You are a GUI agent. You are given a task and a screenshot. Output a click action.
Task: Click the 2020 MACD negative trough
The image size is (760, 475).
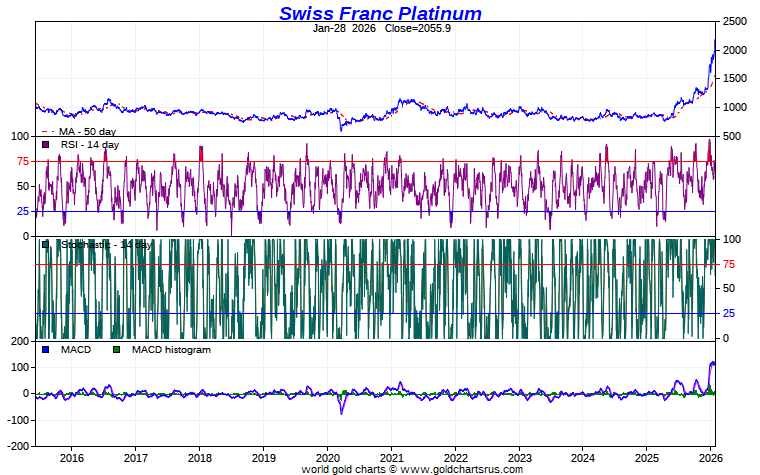click(x=341, y=413)
